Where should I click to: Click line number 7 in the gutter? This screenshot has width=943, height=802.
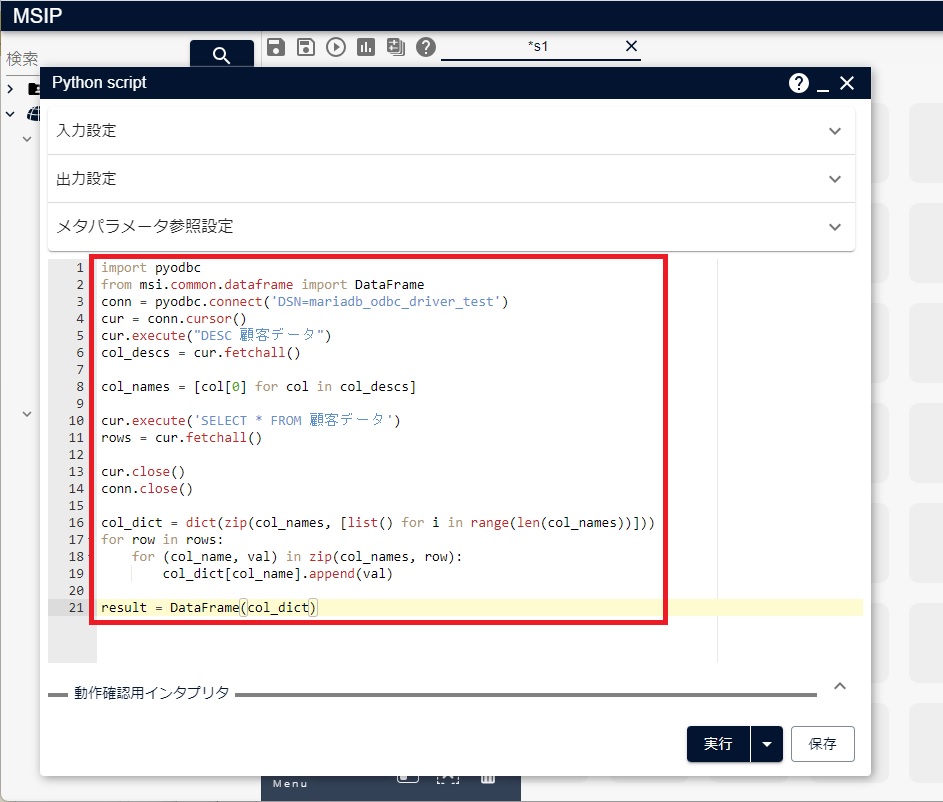tap(80, 369)
